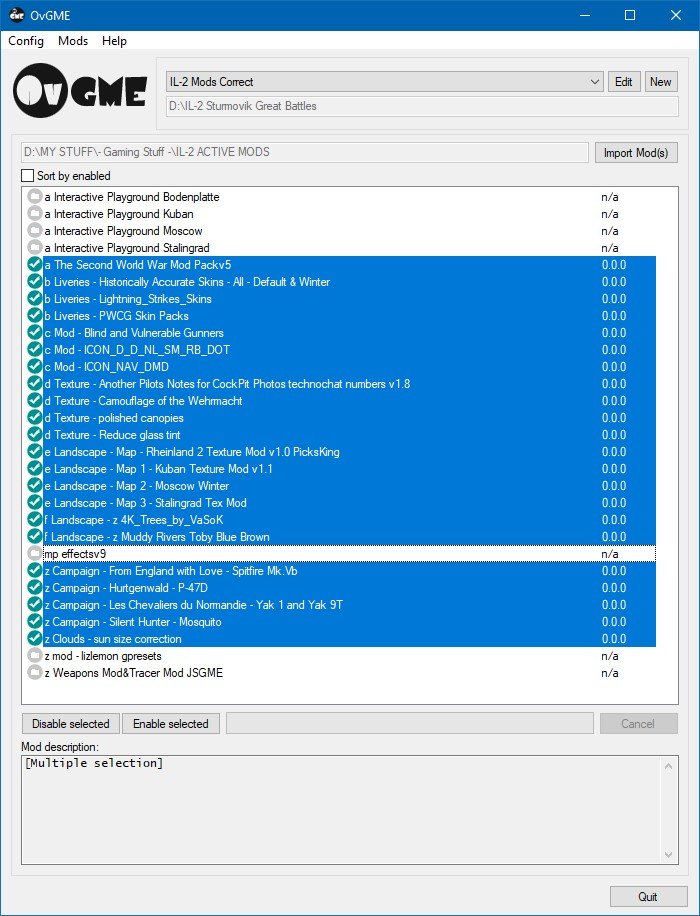Click the game path field D:\IL-2 Sturmovik Great Battles
This screenshot has width=700, height=916.
tap(422, 106)
